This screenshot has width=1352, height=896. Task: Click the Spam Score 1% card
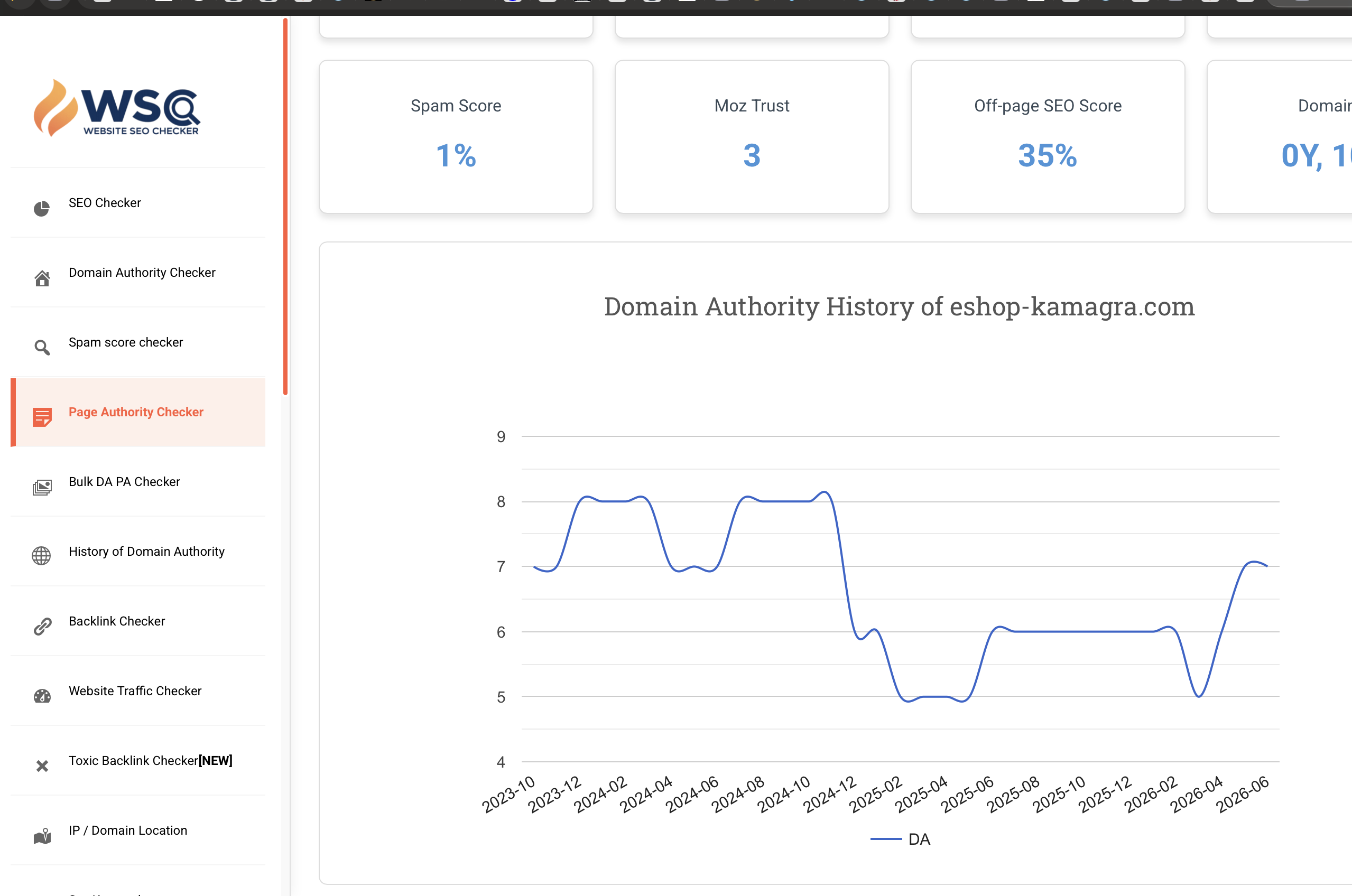click(456, 137)
